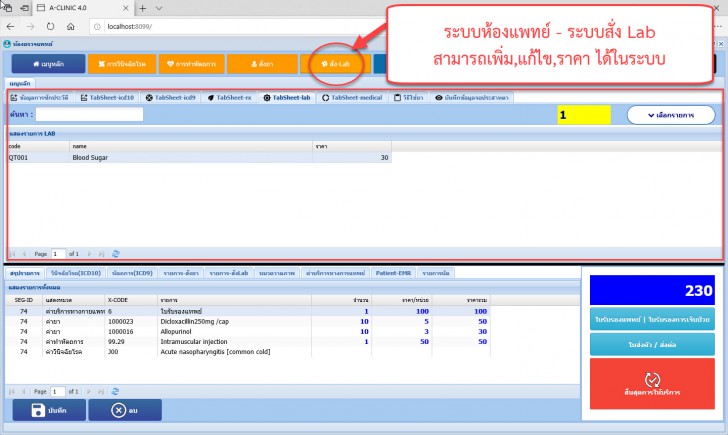The height and width of the screenshot is (435, 728).
Task: Switch to the TabSheet-icd10 tab
Action: coord(107,97)
